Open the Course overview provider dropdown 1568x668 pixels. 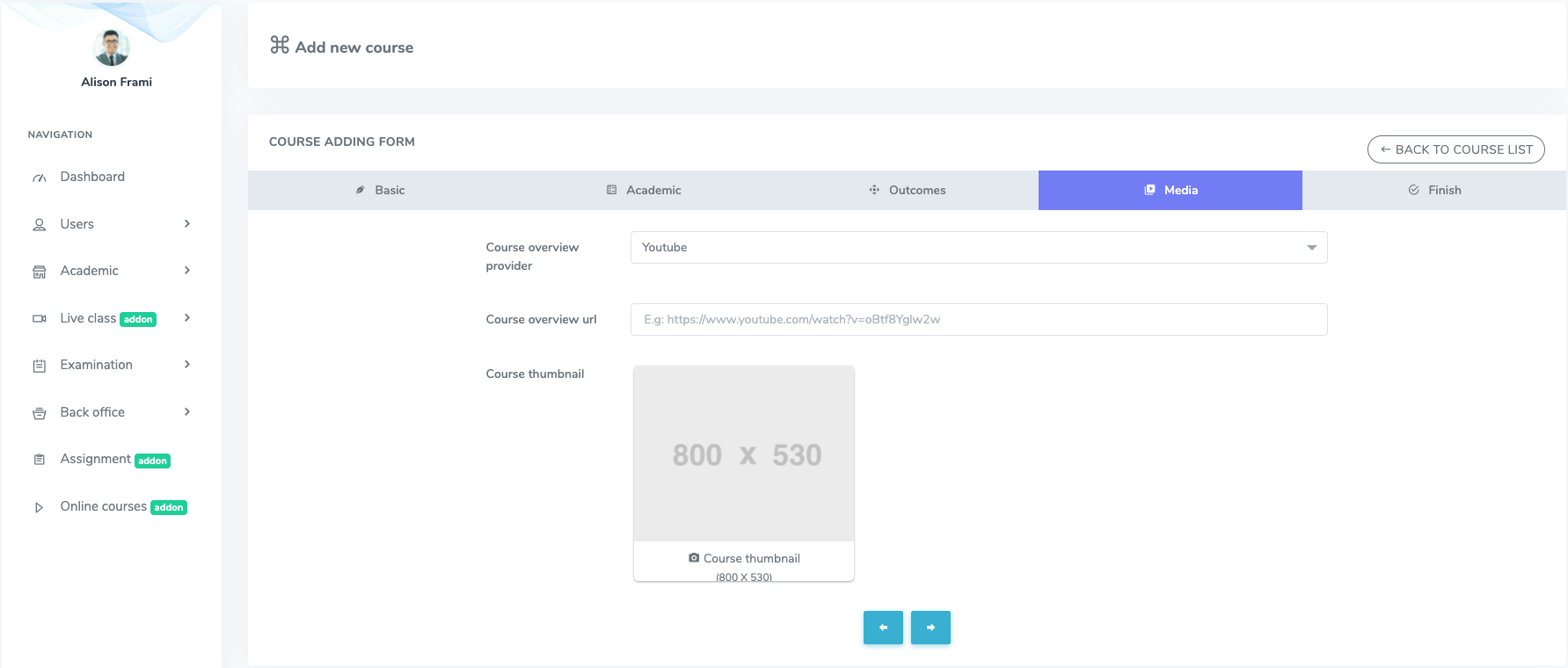click(978, 248)
